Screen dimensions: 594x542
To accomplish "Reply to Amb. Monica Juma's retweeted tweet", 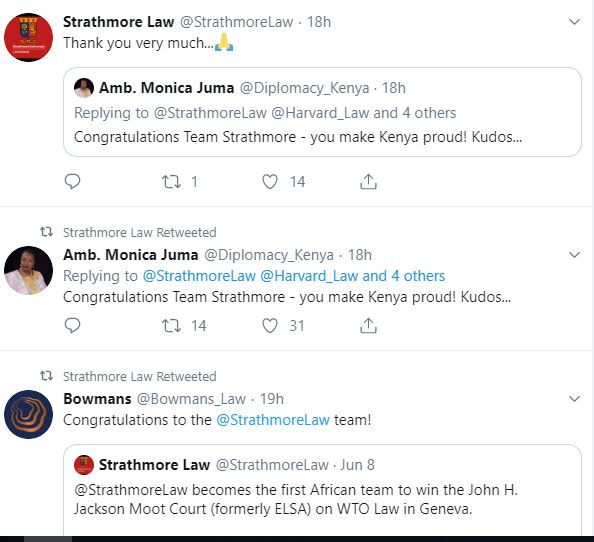I will click(x=72, y=325).
